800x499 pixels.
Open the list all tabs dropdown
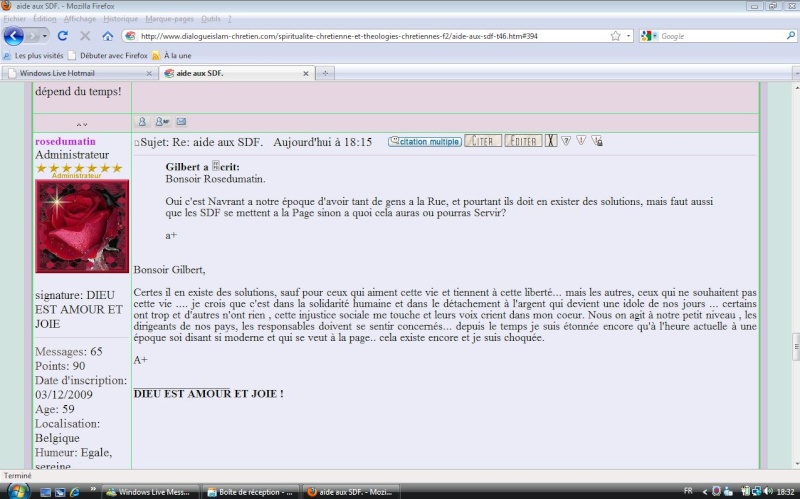796,73
